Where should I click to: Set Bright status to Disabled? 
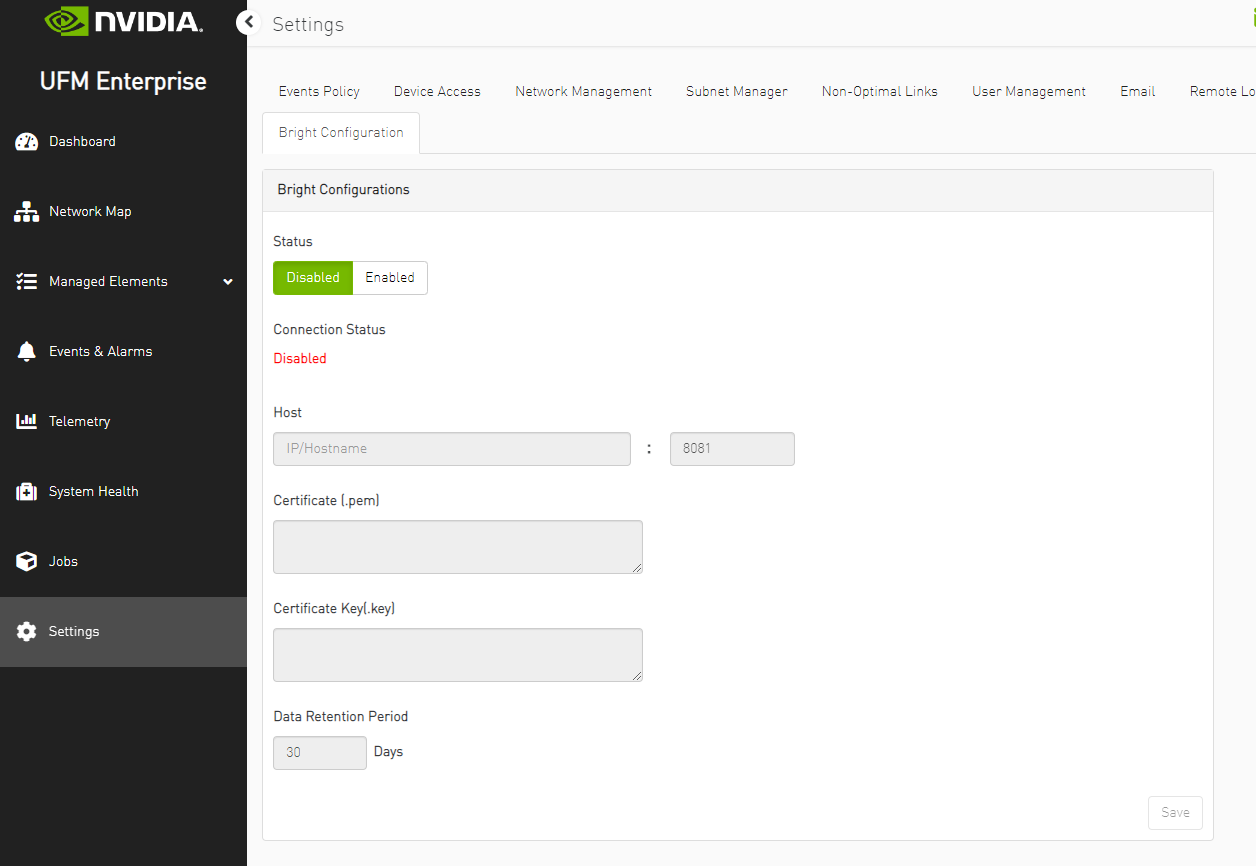(313, 277)
